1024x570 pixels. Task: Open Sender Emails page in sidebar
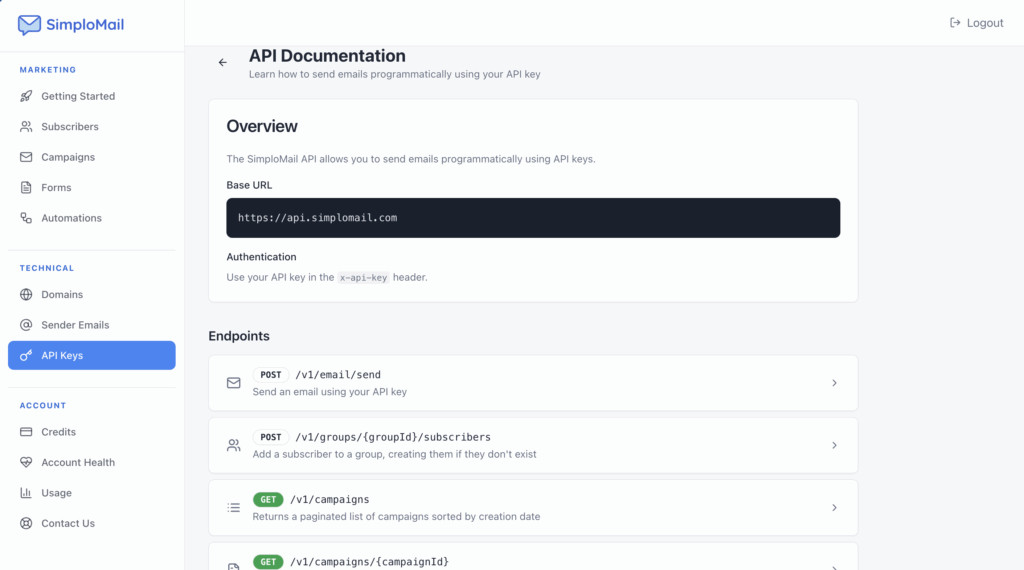(91, 325)
